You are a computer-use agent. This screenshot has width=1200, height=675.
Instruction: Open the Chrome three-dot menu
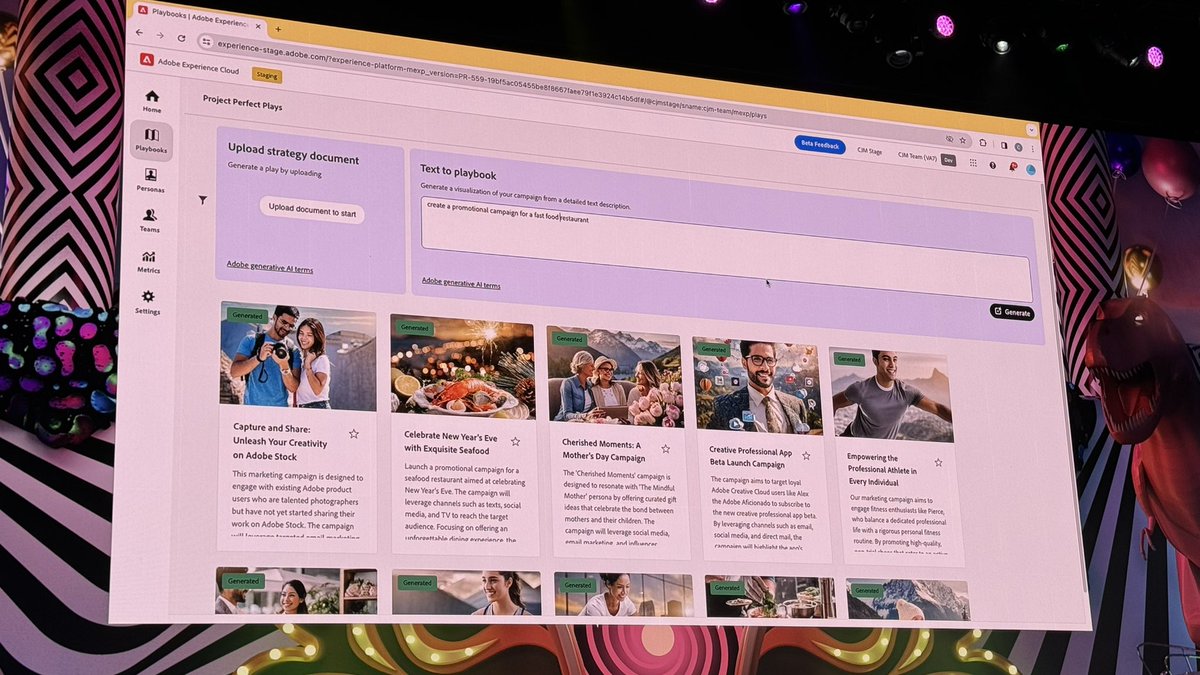tap(1031, 147)
